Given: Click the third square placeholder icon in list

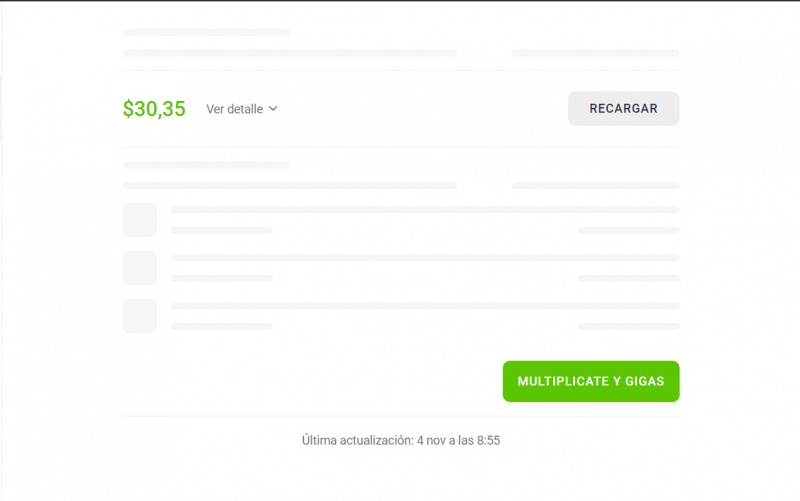Looking at the screenshot, I should pos(140,316).
